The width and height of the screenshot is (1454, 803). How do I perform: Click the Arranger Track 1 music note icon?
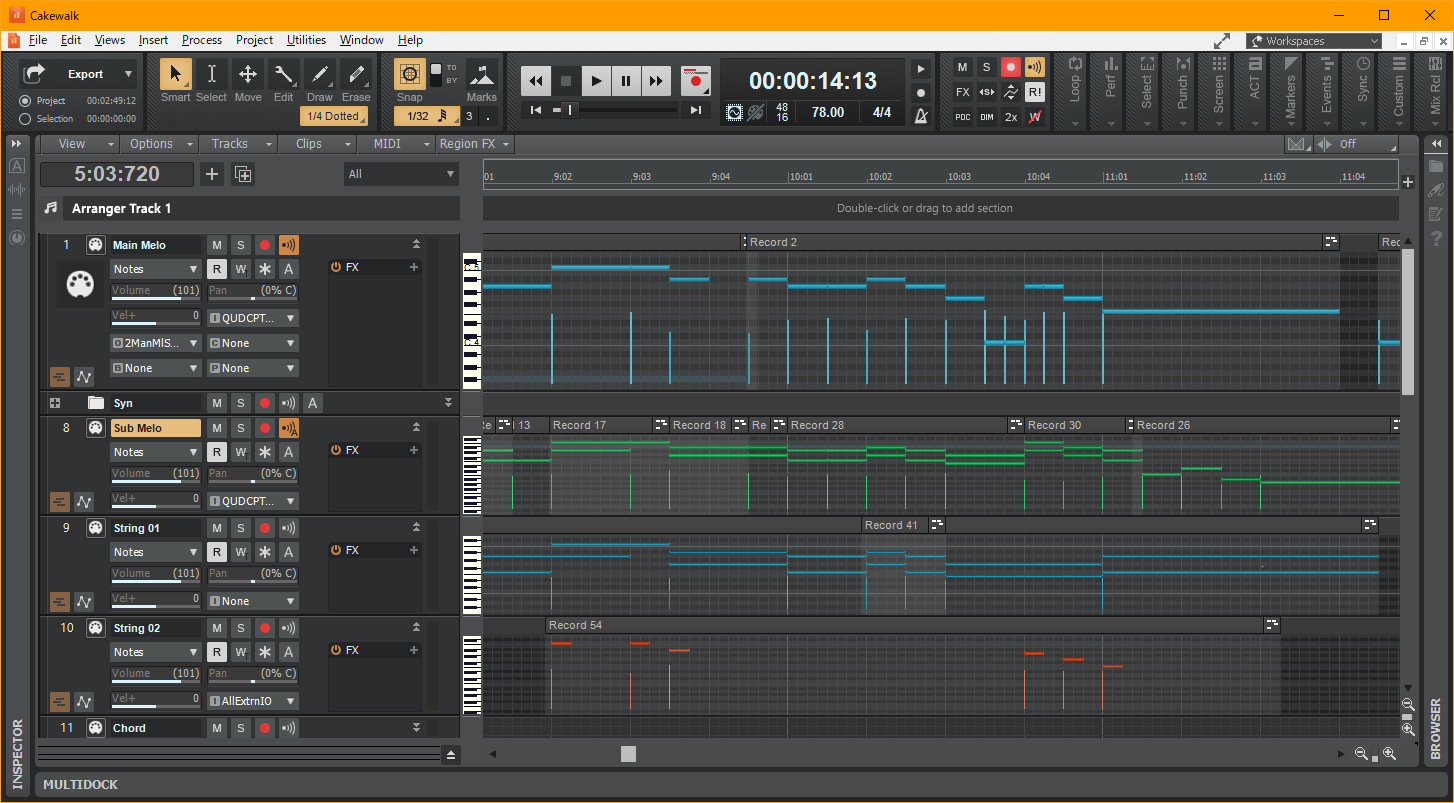[x=51, y=208]
